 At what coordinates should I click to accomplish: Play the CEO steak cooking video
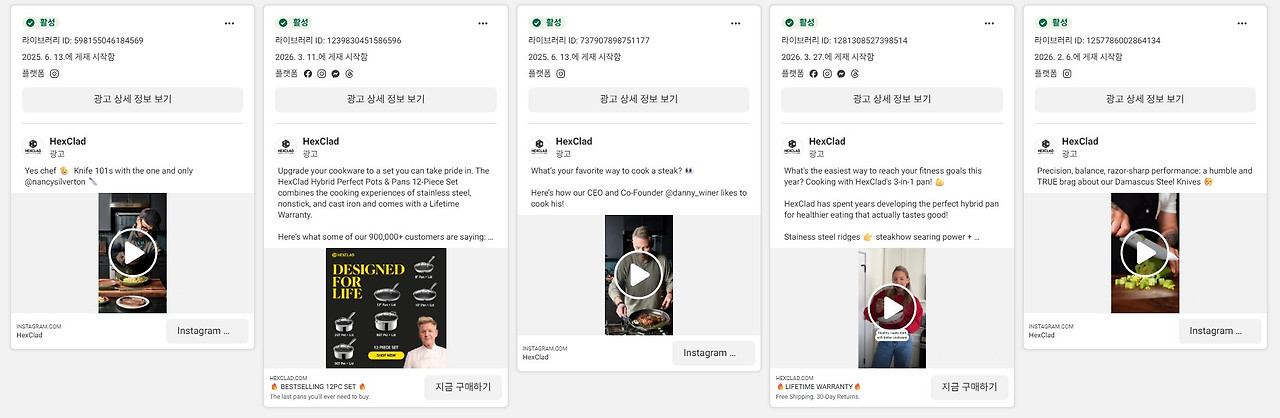(639, 275)
